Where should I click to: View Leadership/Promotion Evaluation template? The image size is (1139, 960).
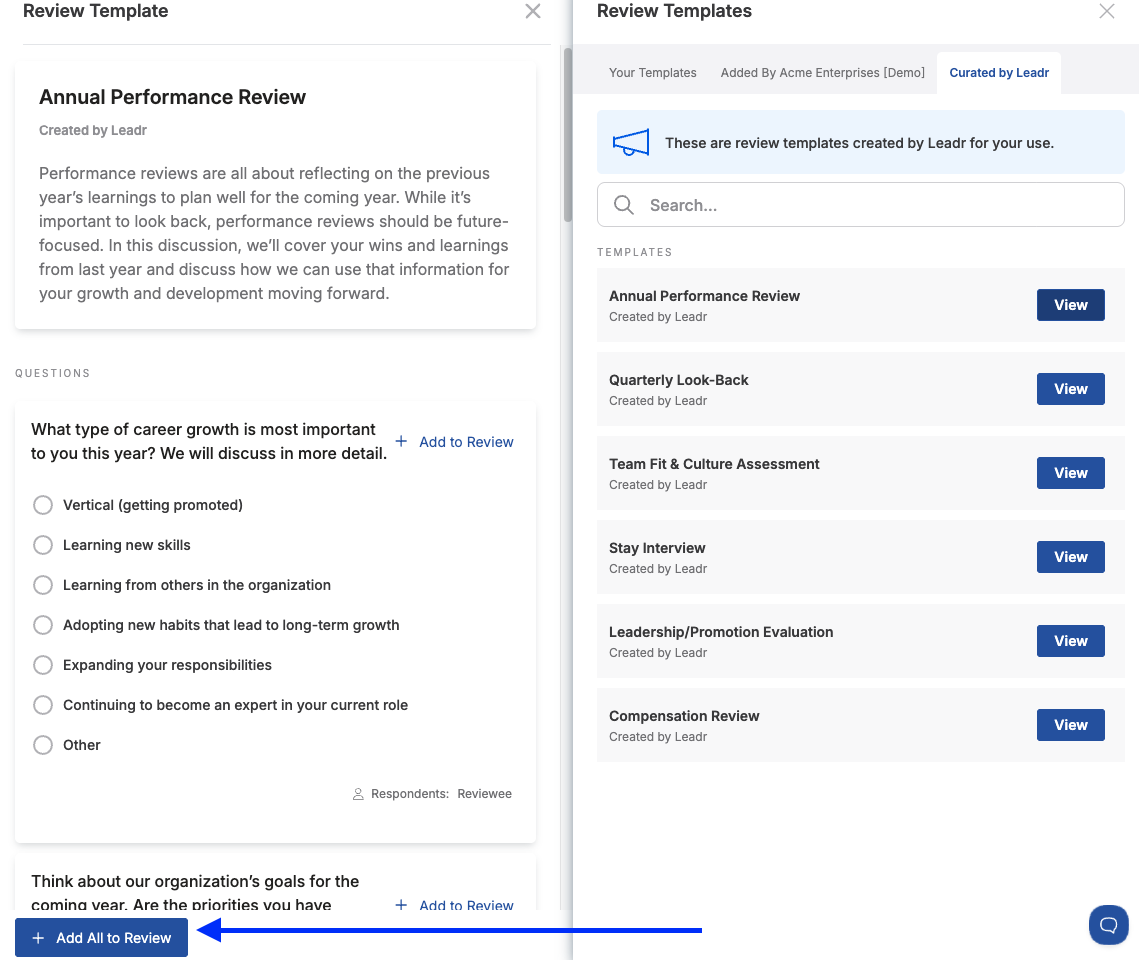coord(1070,640)
